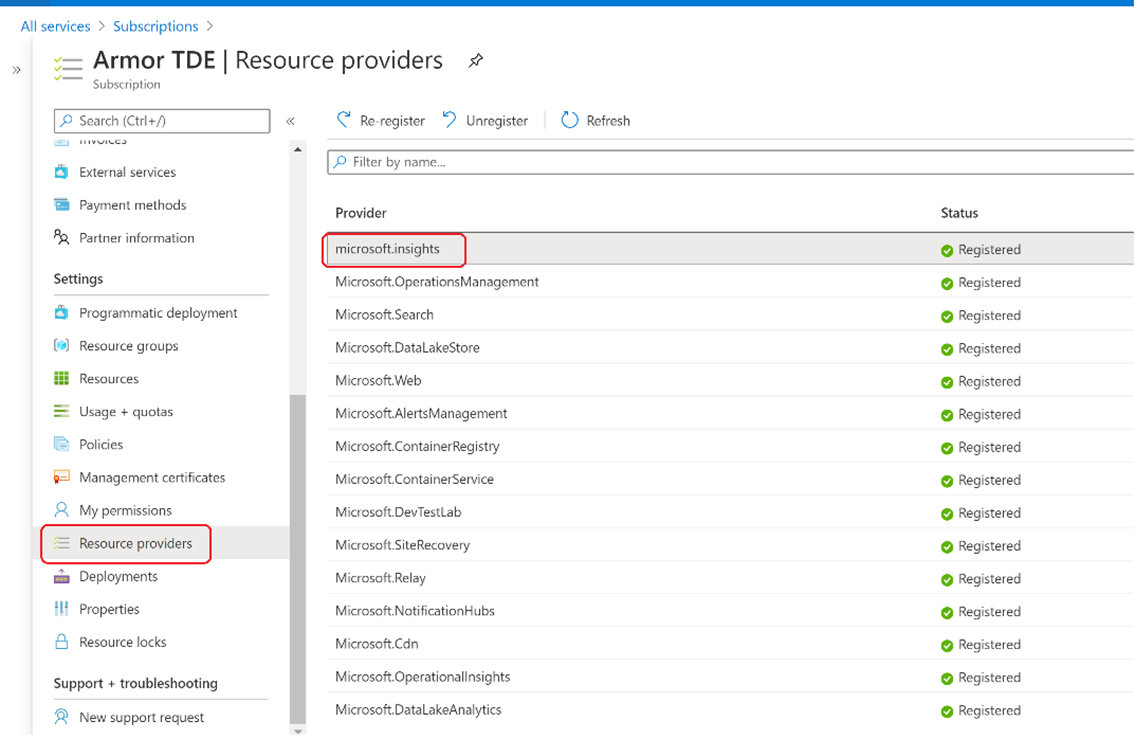This screenshot has height=739, width=1135.
Task: Navigate to the Subscriptions breadcrumb link
Action: coord(155,26)
